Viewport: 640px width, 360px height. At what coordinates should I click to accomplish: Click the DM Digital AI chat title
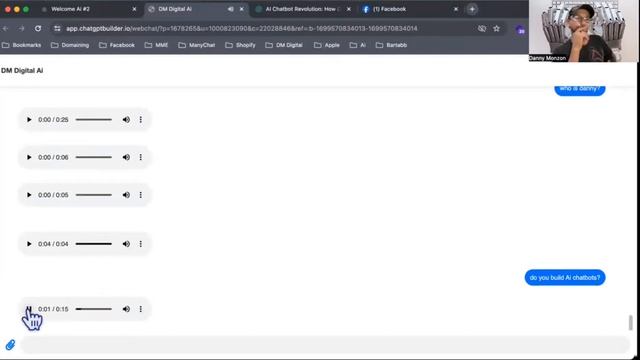pos(22,71)
